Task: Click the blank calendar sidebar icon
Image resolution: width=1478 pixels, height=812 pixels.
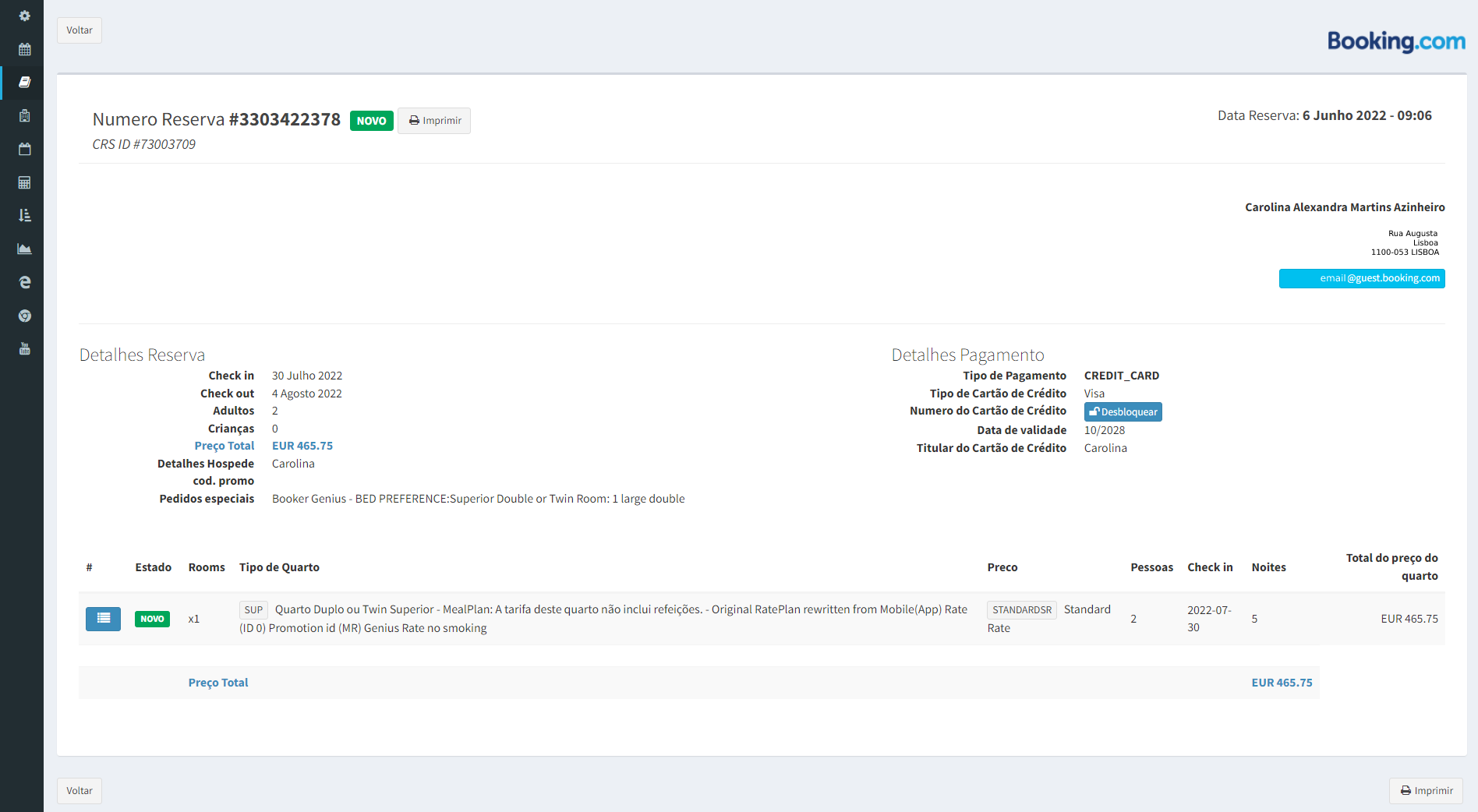Action: (x=24, y=149)
